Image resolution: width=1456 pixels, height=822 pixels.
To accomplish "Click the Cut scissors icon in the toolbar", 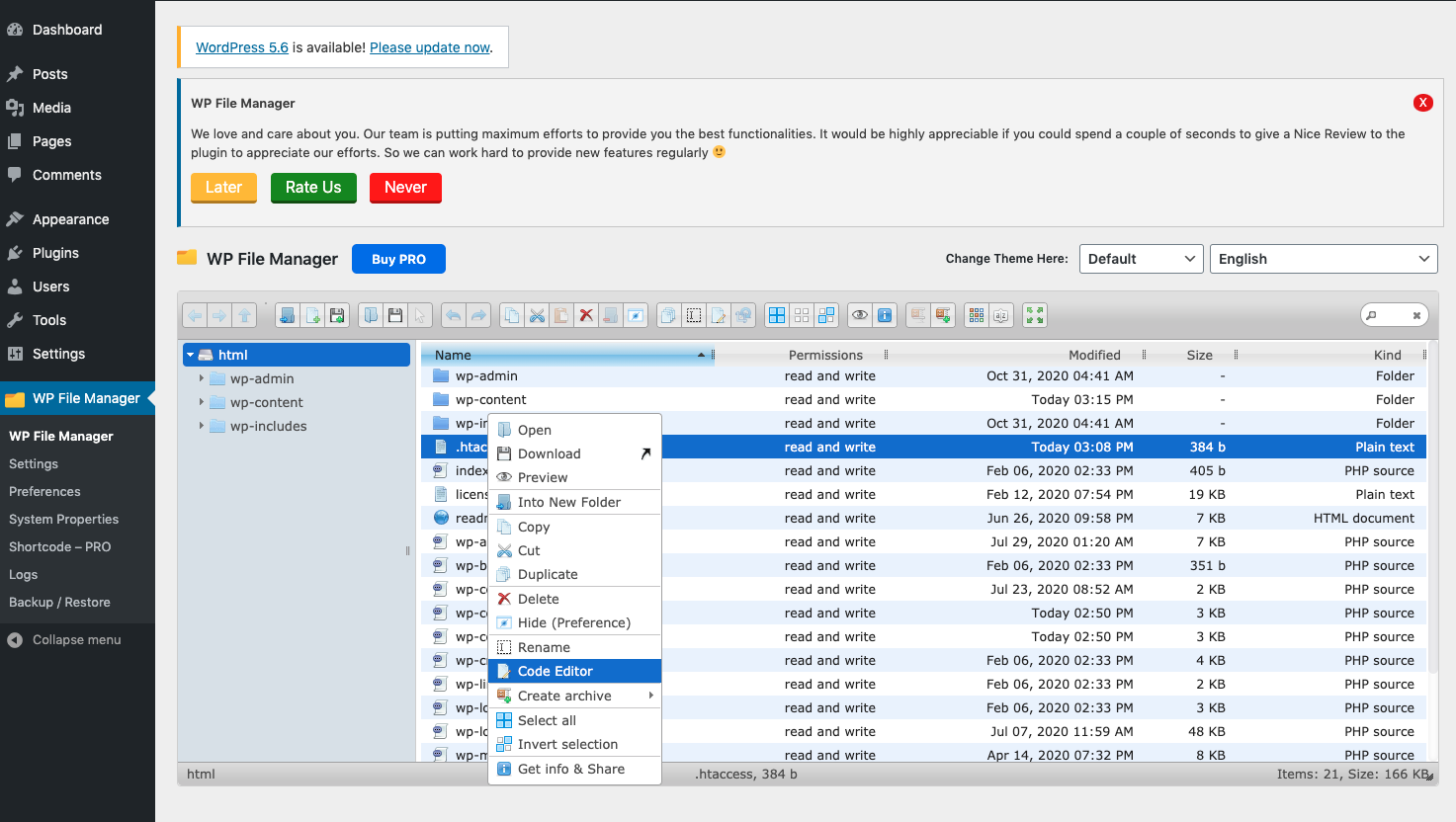I will click(537, 315).
